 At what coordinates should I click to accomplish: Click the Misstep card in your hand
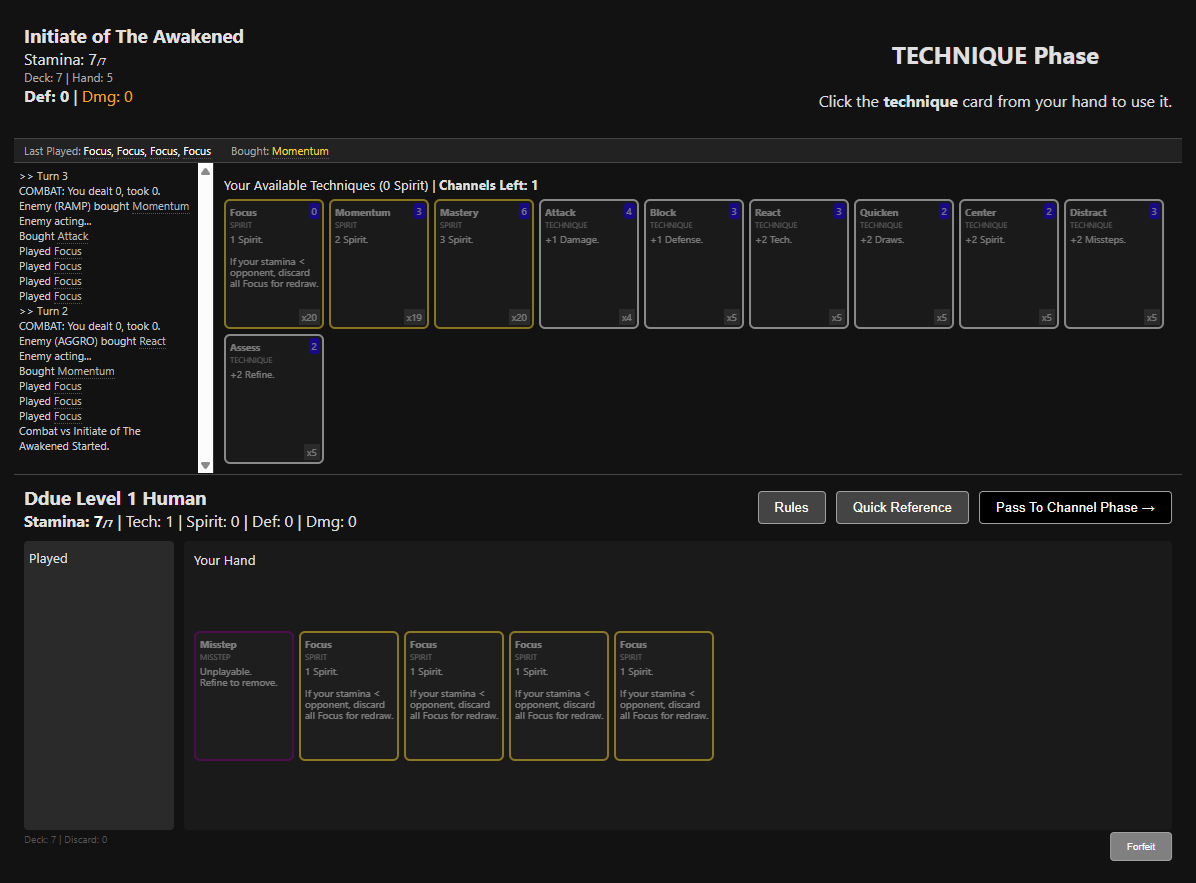(x=244, y=696)
